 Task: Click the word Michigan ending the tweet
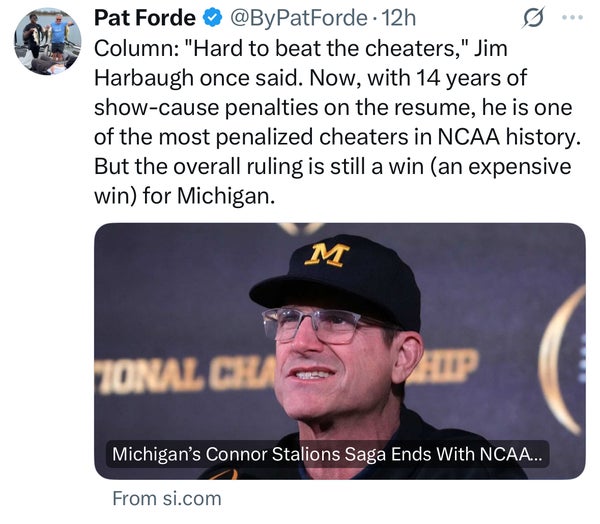[x=226, y=196]
